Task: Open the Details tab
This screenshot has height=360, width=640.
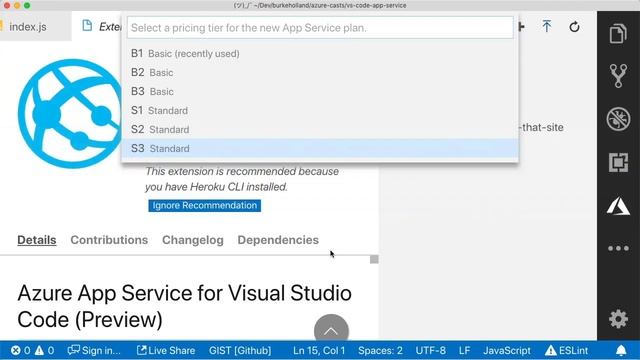Action: (37, 240)
